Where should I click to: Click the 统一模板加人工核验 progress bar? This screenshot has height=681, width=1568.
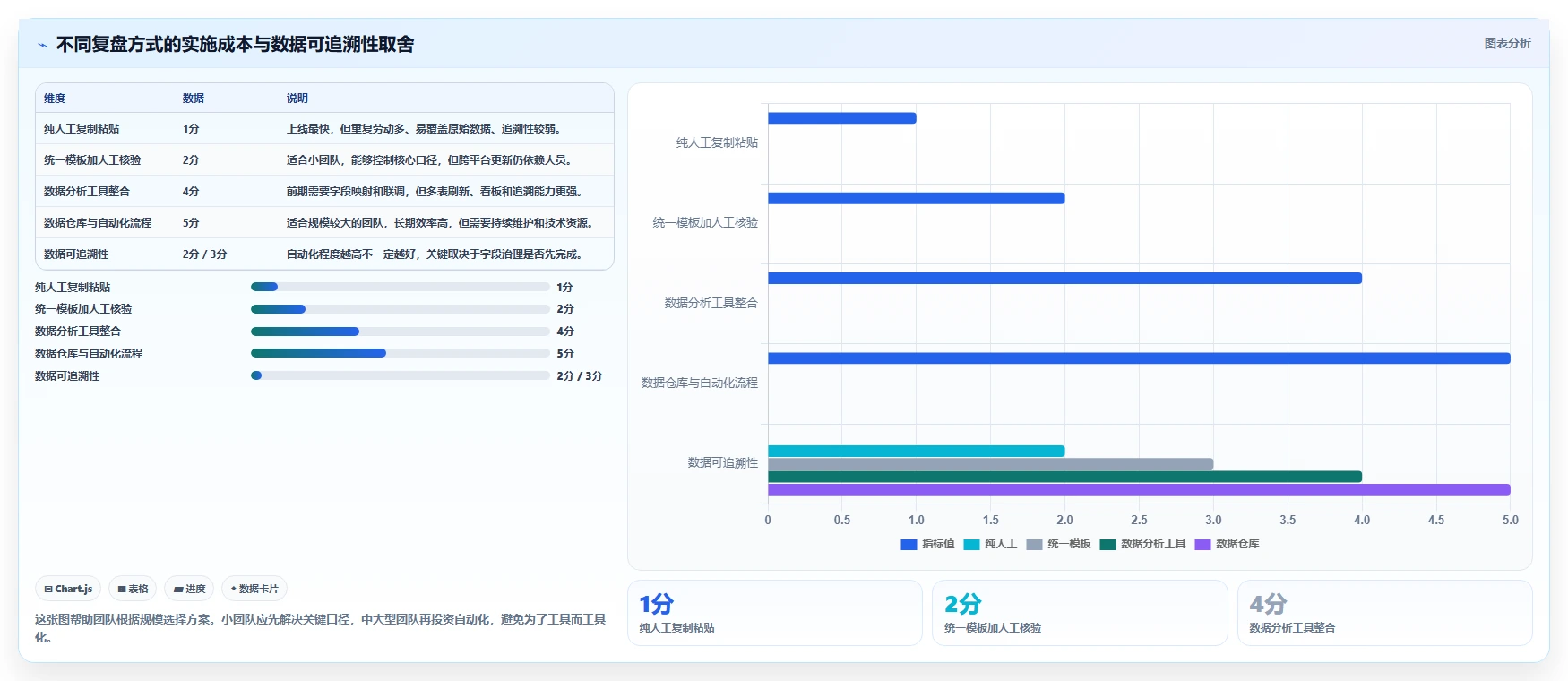tap(401, 309)
